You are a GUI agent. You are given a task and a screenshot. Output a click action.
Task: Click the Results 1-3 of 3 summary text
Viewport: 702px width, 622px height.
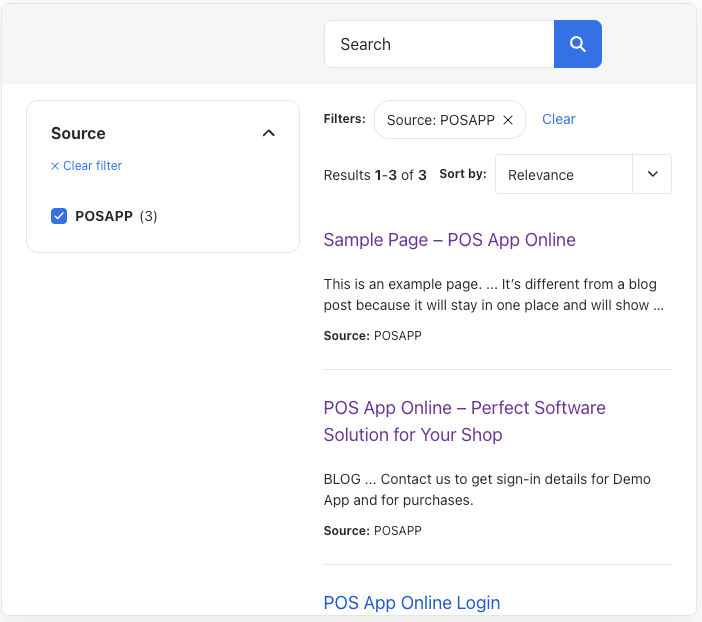[x=375, y=175]
